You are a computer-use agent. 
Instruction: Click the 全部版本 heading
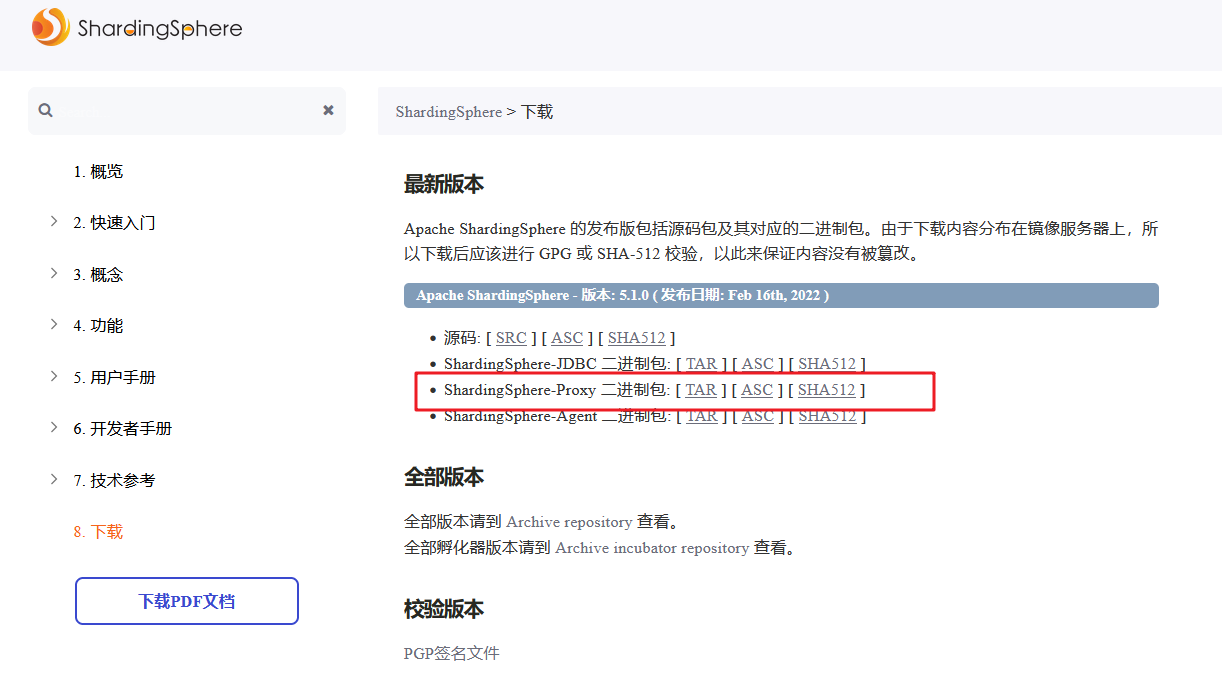click(444, 477)
